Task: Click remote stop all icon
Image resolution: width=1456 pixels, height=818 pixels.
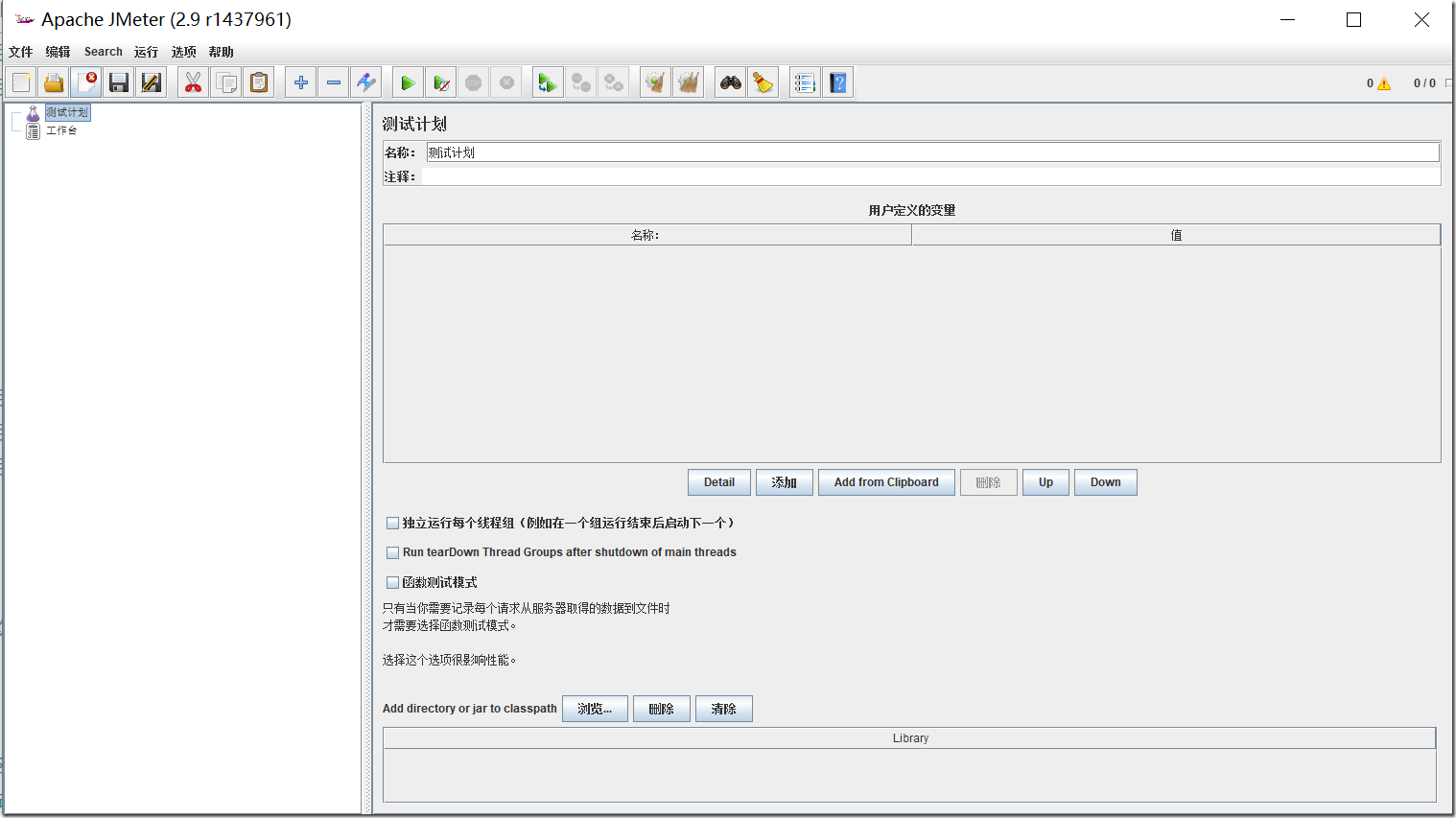Action: [x=581, y=82]
